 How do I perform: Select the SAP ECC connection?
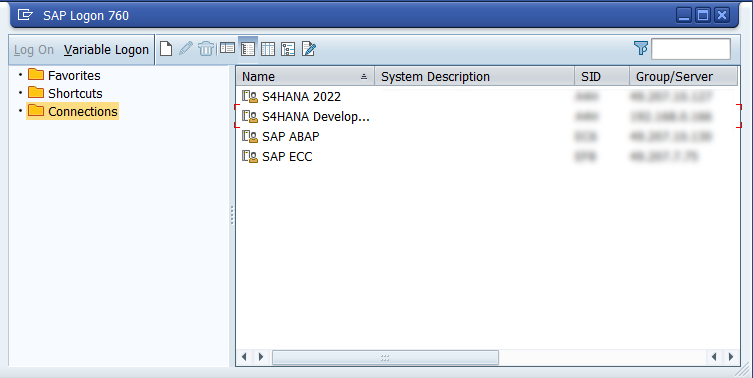pos(486,157)
